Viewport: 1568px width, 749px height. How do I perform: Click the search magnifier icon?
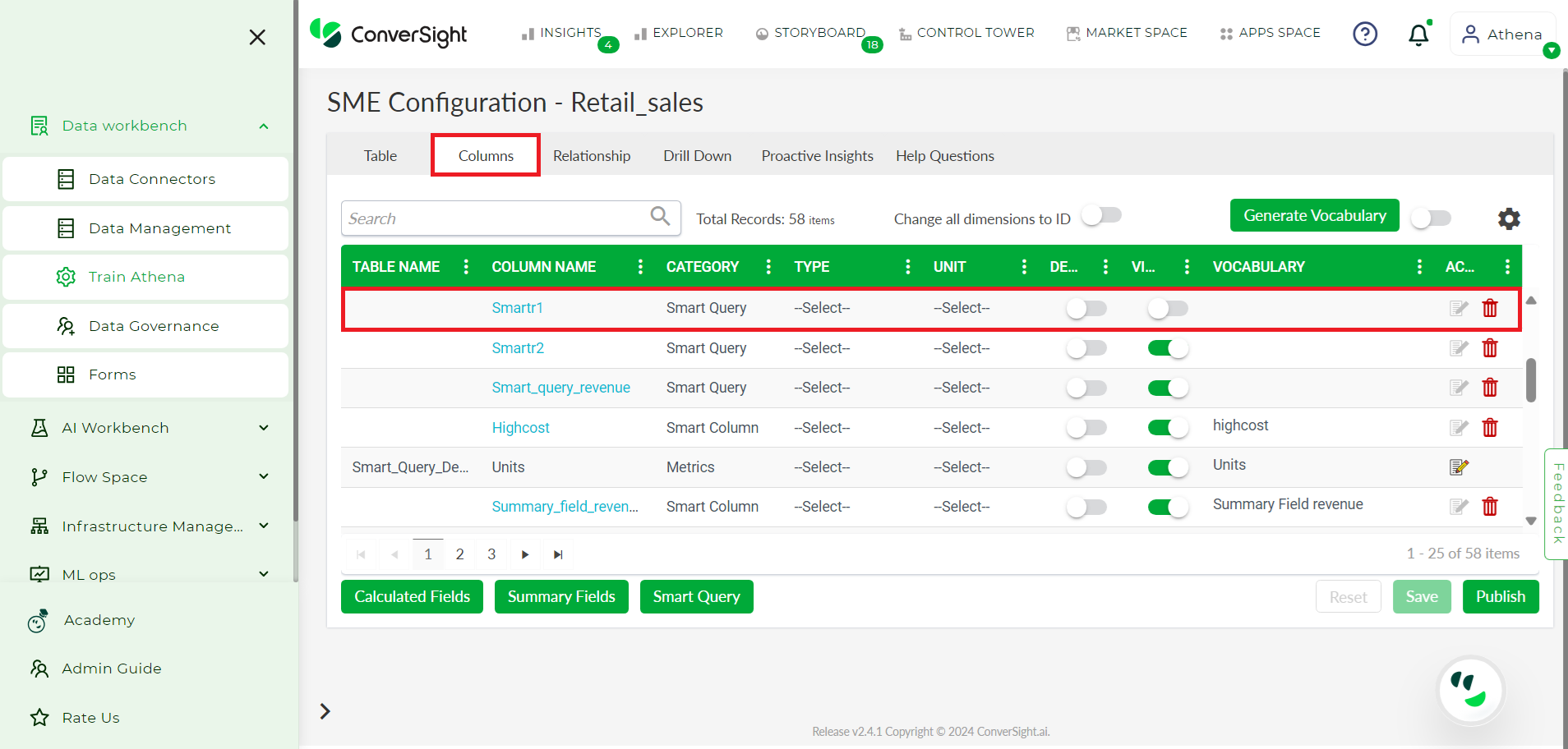(660, 216)
